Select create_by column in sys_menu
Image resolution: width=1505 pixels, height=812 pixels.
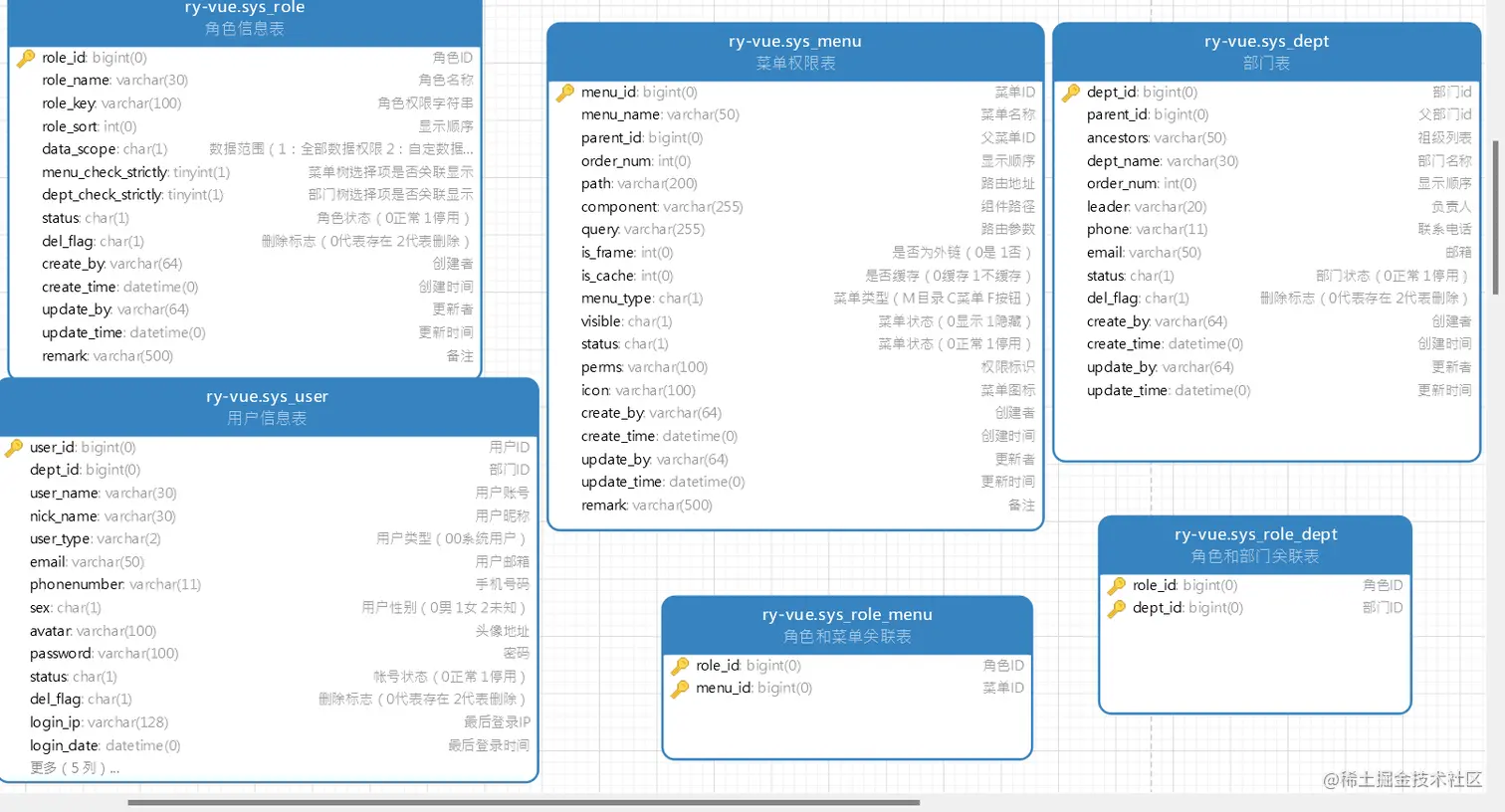(795, 413)
